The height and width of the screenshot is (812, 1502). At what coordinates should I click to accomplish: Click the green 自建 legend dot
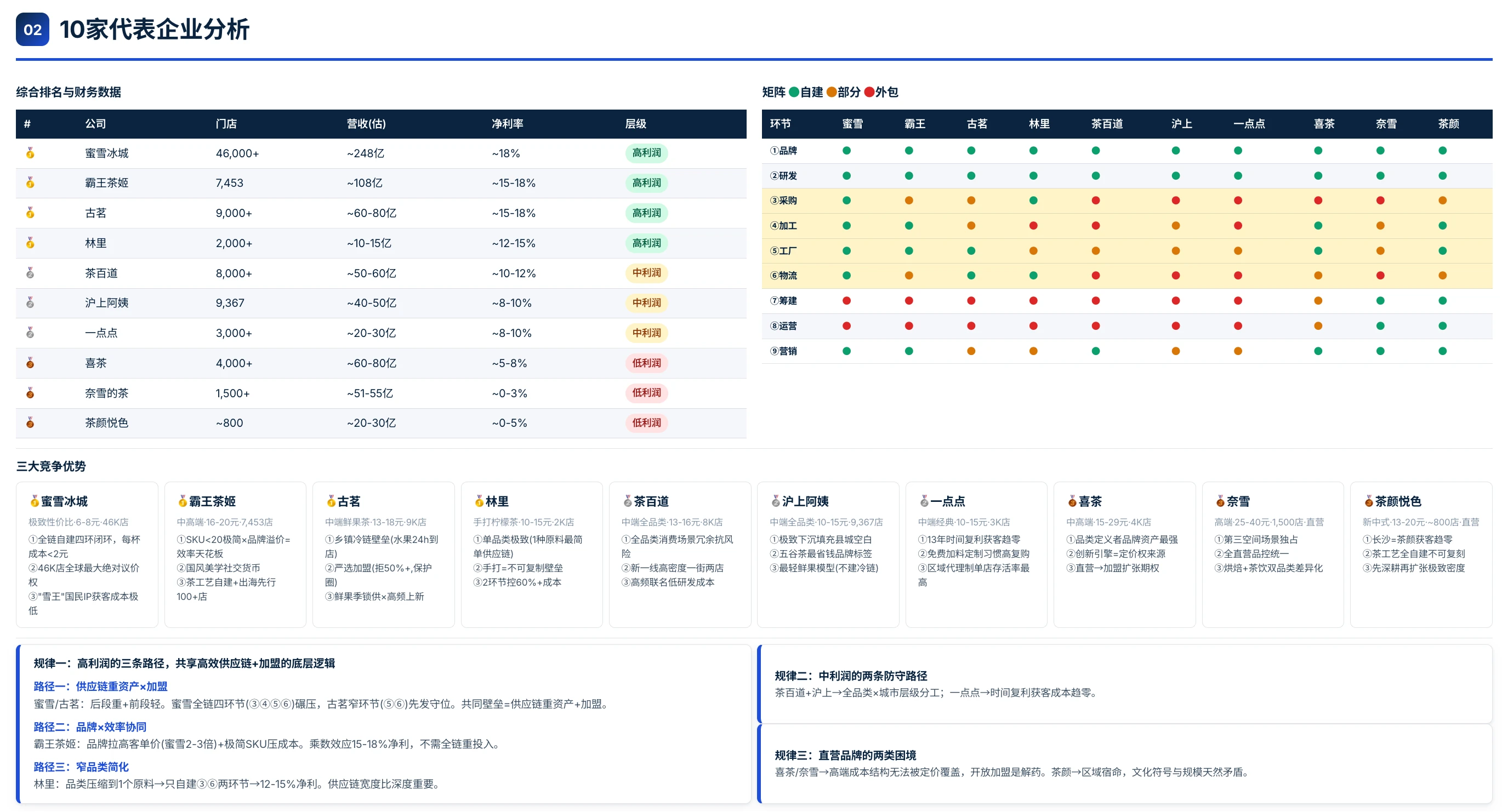click(x=794, y=92)
